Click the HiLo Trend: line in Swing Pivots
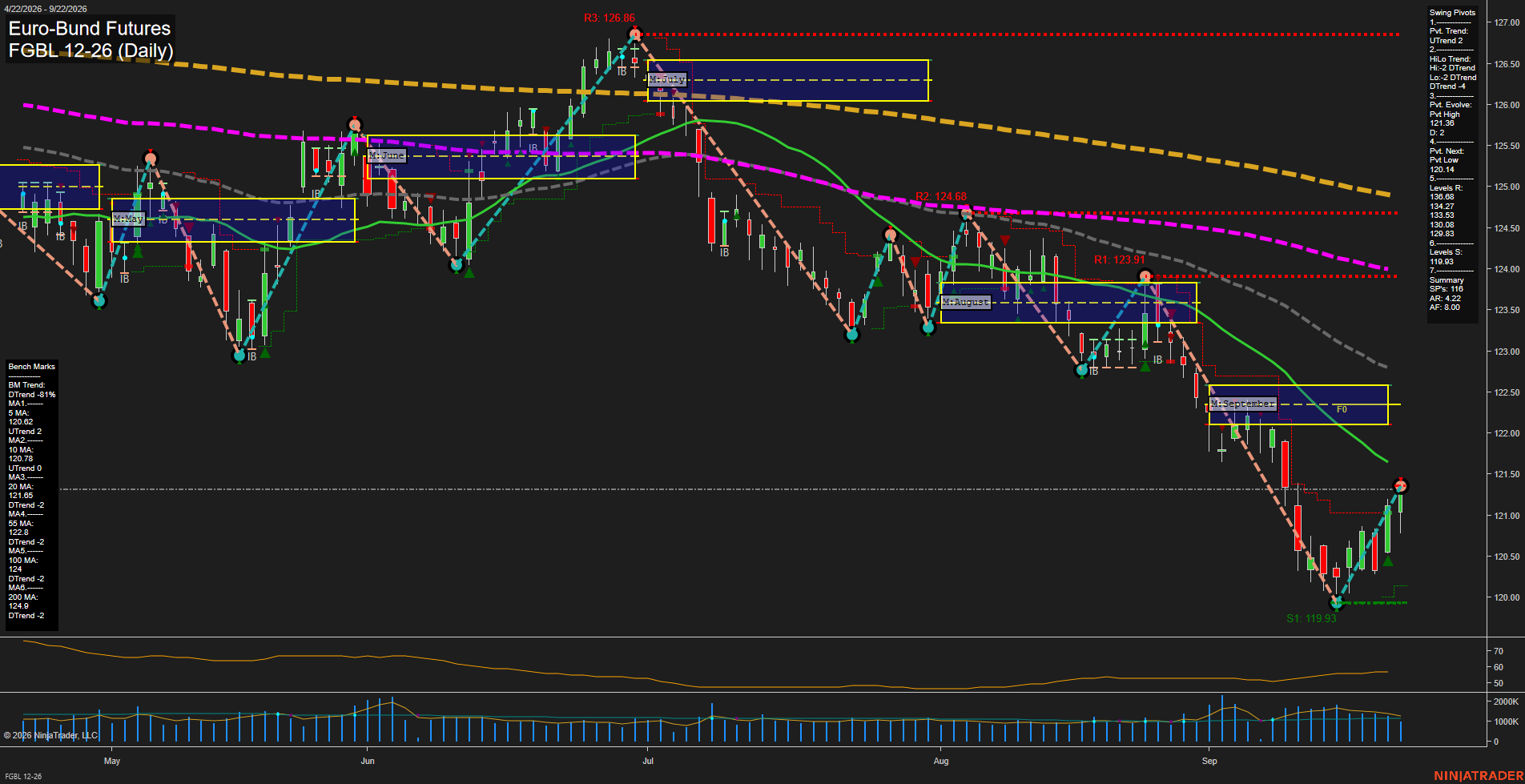Image resolution: width=1525 pixels, height=784 pixels. coord(1451,59)
